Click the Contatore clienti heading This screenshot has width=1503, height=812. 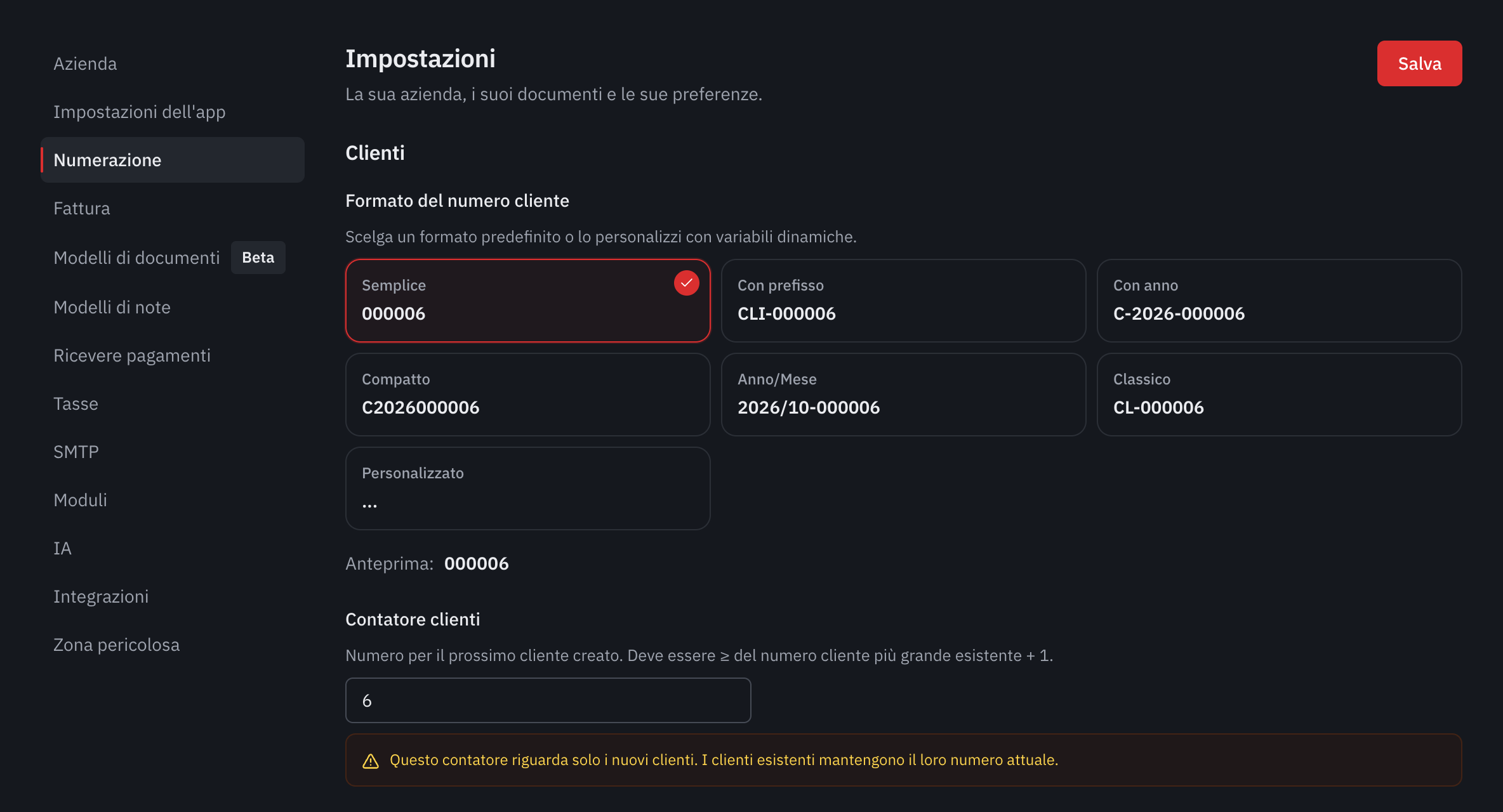pos(413,619)
